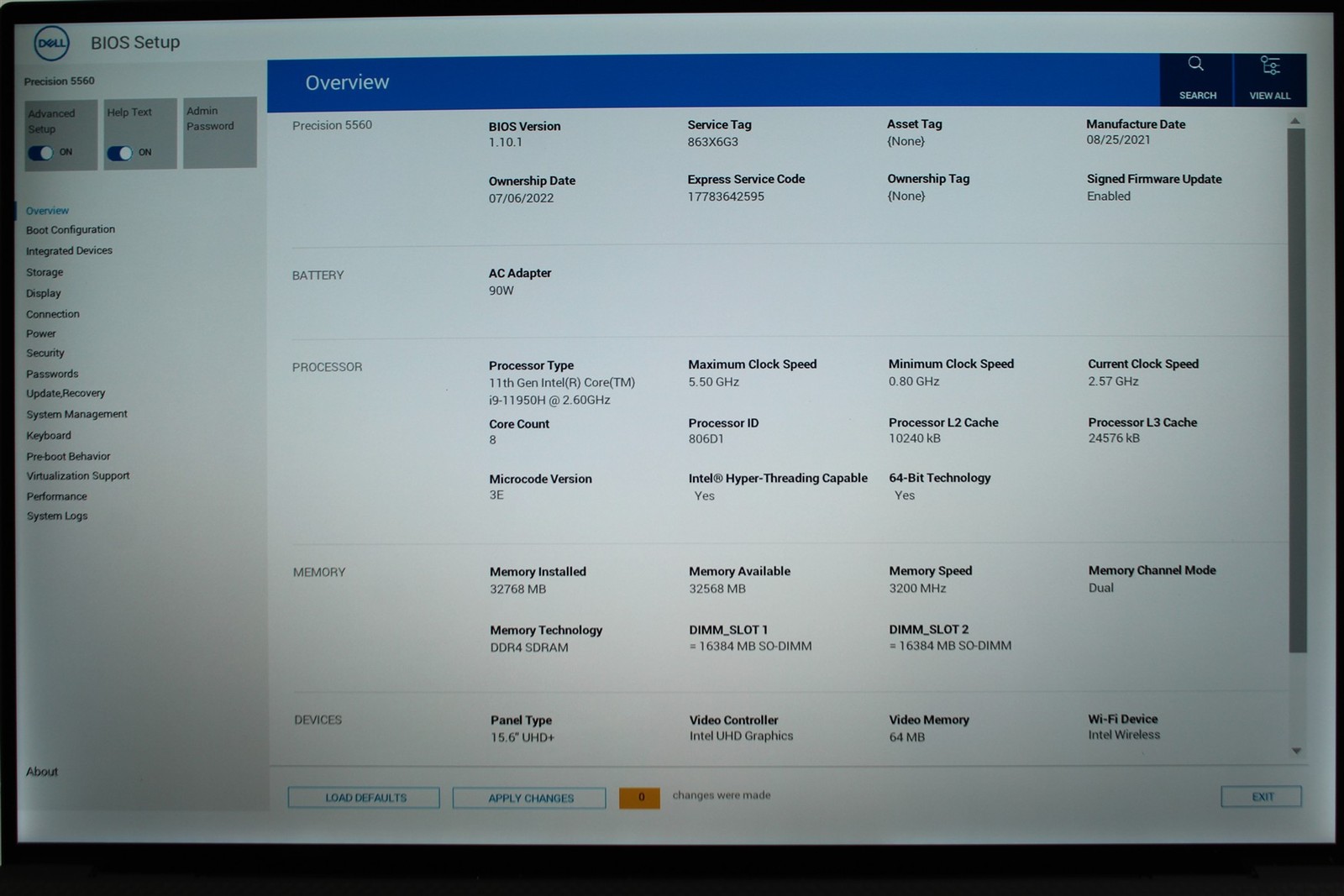Open the Storage section
The image size is (1344, 896).
(45, 272)
